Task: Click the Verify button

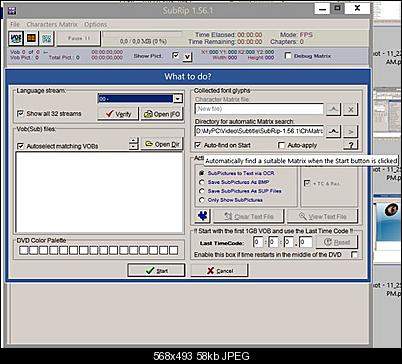Action: coord(118,114)
